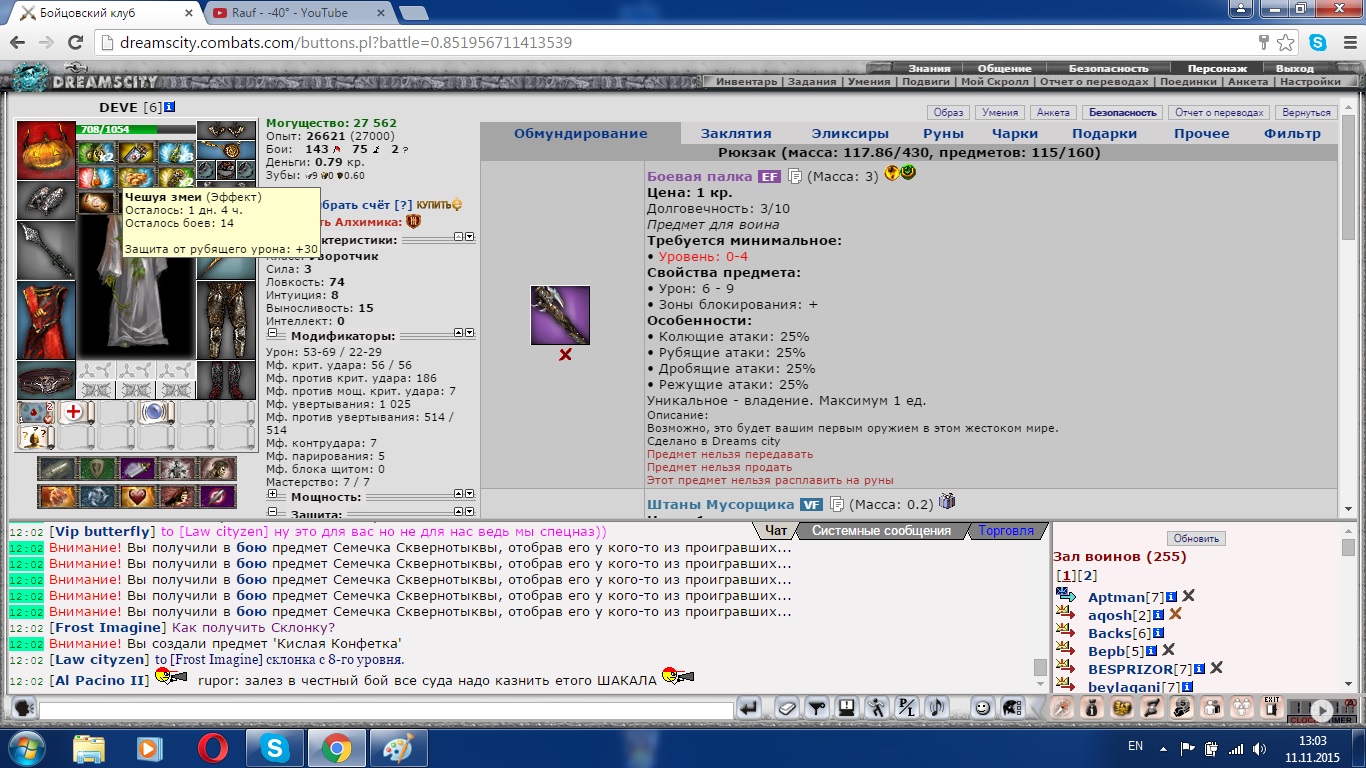Move Мощность section down arrow

(x=470, y=494)
